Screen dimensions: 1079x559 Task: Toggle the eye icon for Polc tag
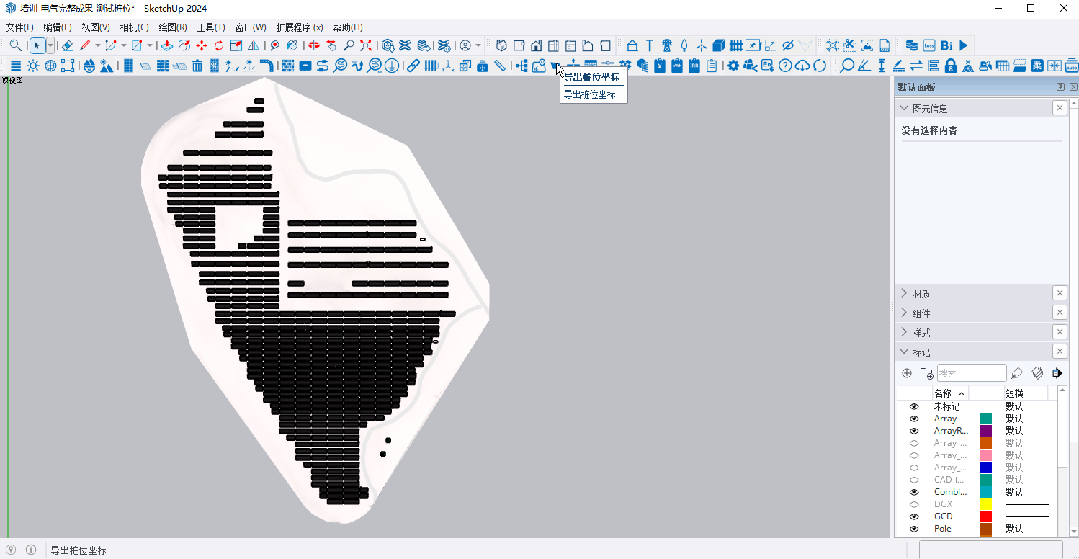(913, 528)
